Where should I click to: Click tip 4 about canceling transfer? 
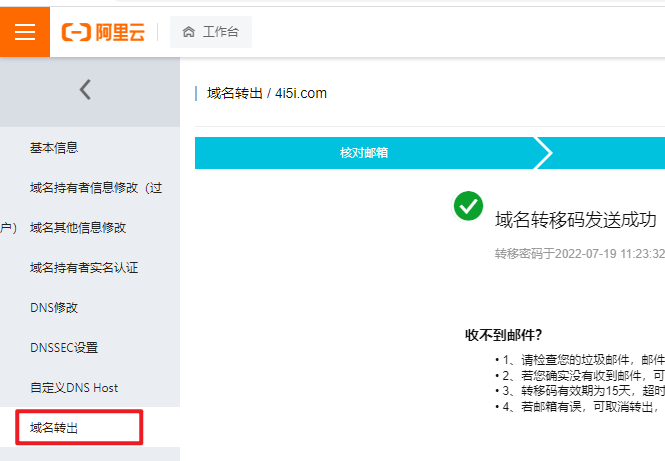point(577,407)
